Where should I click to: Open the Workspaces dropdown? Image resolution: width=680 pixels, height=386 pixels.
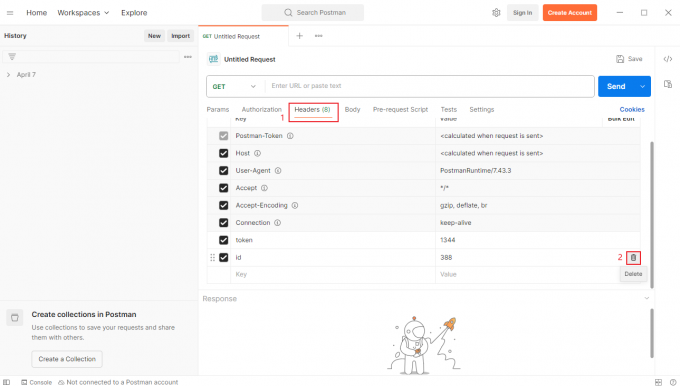tap(83, 13)
